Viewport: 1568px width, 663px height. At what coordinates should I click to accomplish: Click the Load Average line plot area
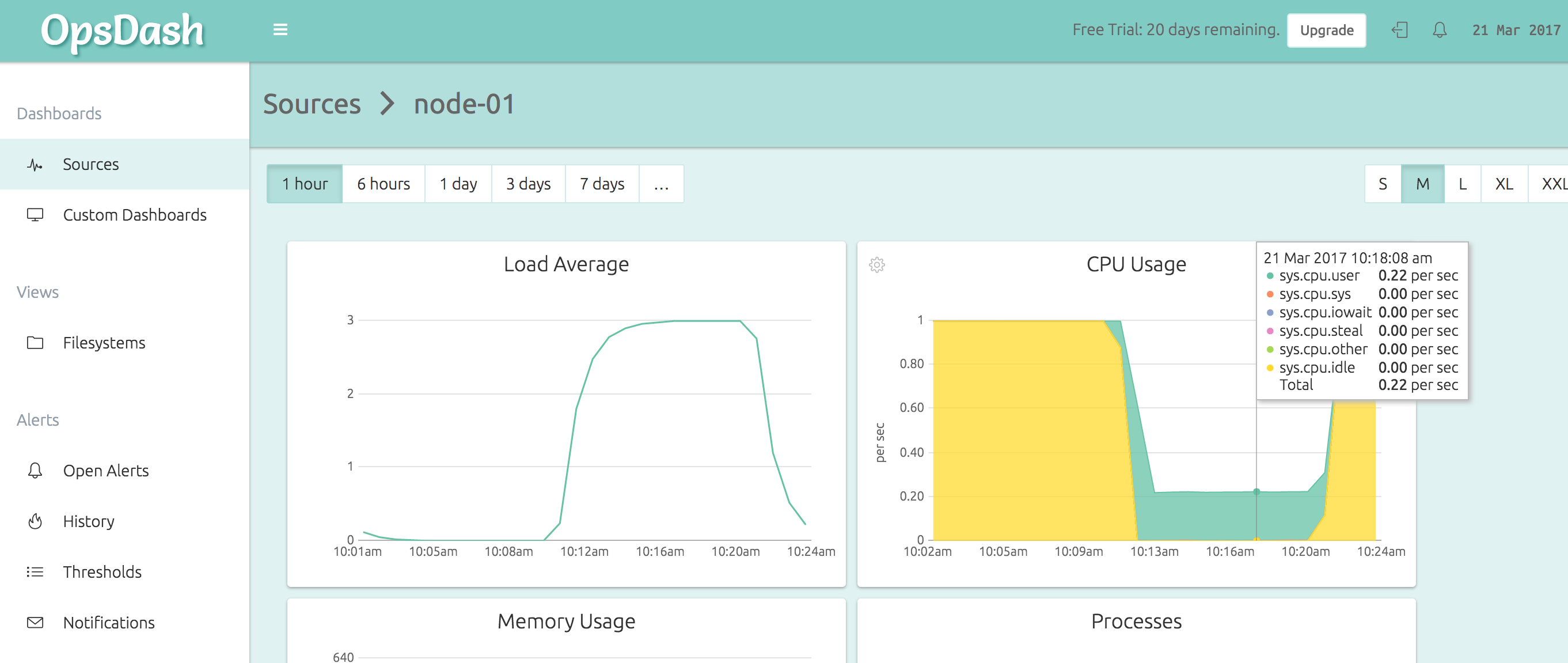click(x=585, y=429)
